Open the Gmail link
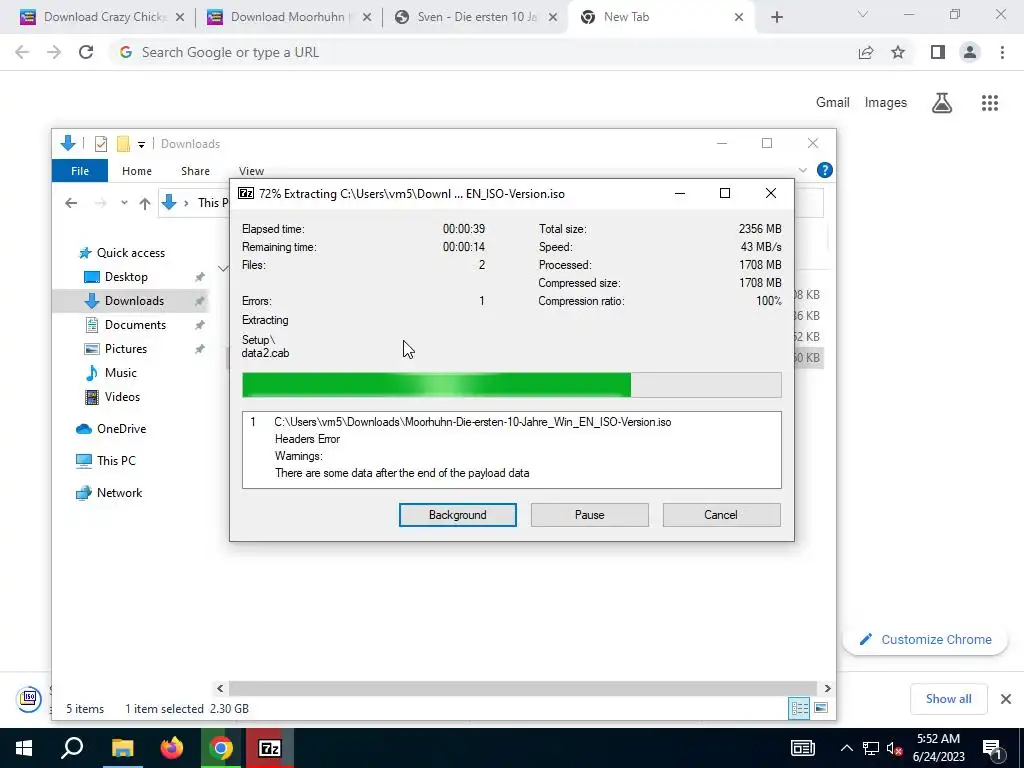Image resolution: width=1024 pixels, height=768 pixels. click(833, 103)
